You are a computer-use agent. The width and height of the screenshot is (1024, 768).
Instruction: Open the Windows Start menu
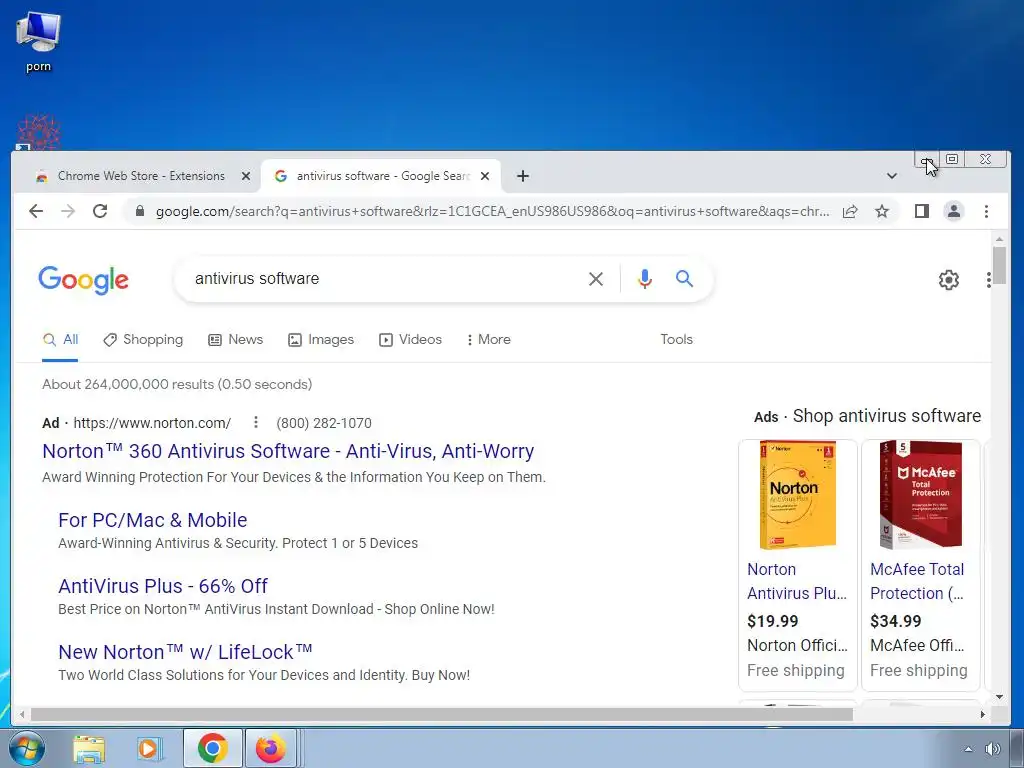[x=27, y=748]
